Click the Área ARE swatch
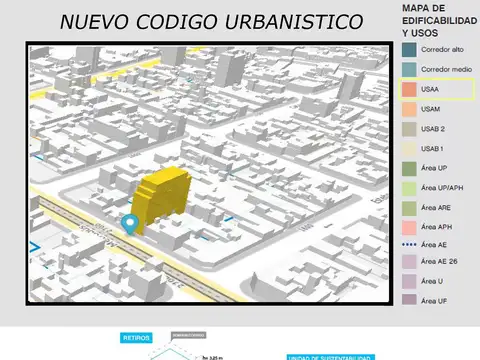480x360 pixels. click(x=409, y=208)
